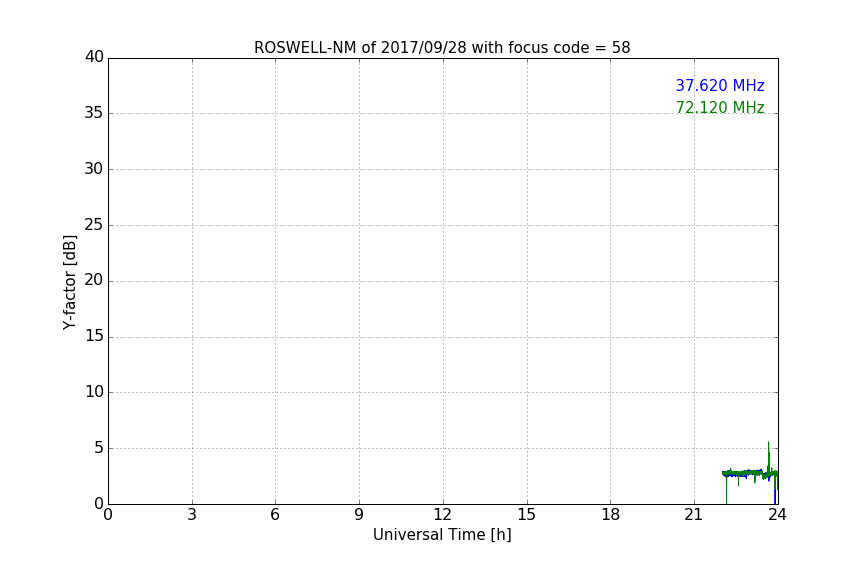Click the y-axis tick label '10'
Viewport: 864px width, 576px height.
[x=94, y=392]
